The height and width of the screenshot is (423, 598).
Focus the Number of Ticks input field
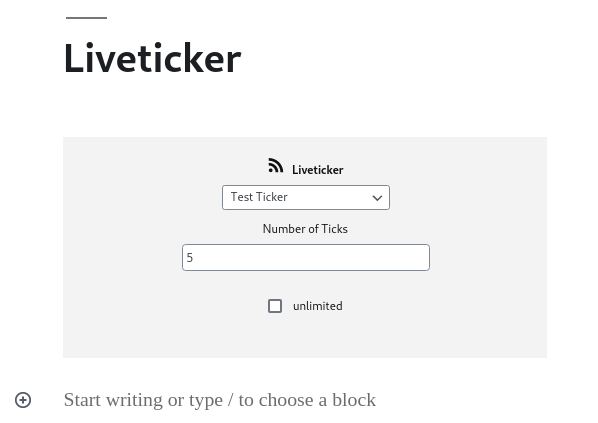[306, 257]
